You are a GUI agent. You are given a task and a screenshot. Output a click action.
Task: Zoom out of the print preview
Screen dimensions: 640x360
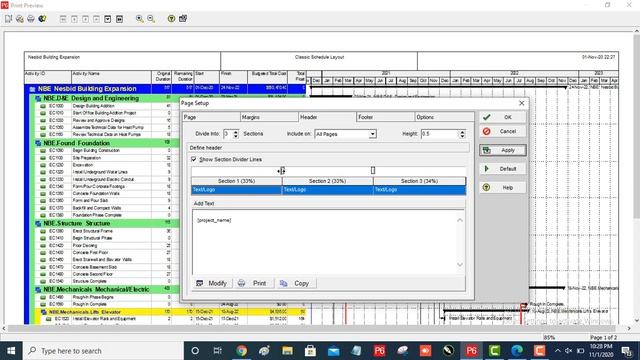[151, 19]
